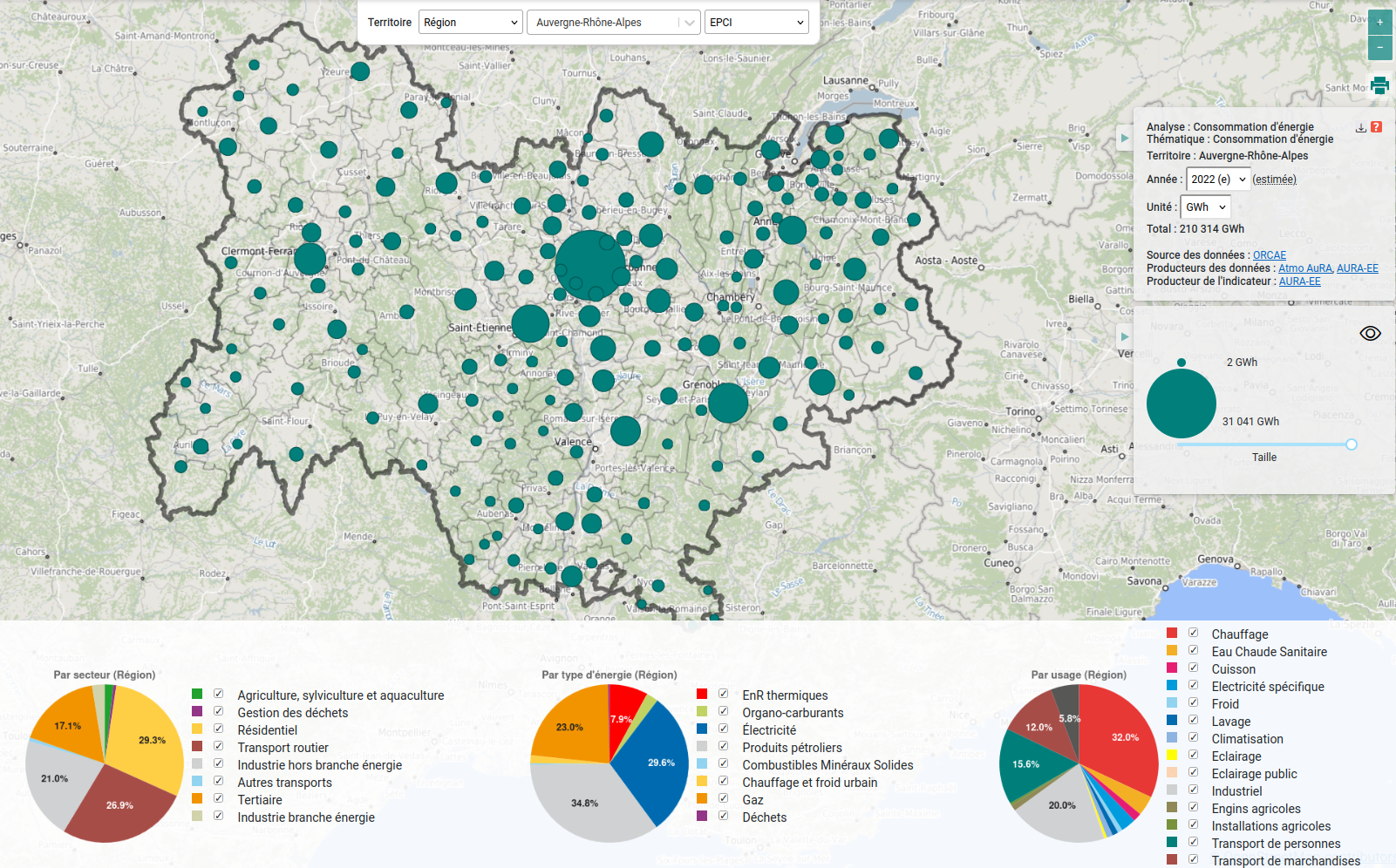The height and width of the screenshot is (868, 1396).
Task: Open the red question mark help
Action: tap(1376, 127)
